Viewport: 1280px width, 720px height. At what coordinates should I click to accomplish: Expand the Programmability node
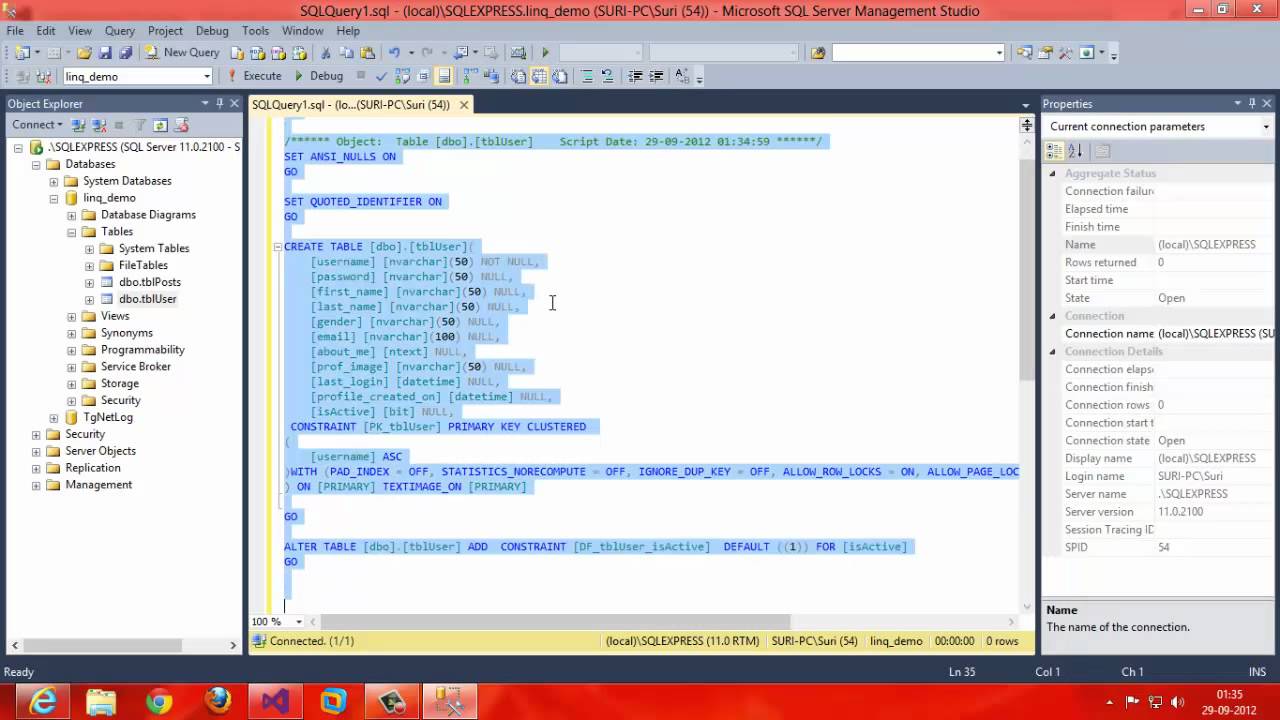point(72,350)
